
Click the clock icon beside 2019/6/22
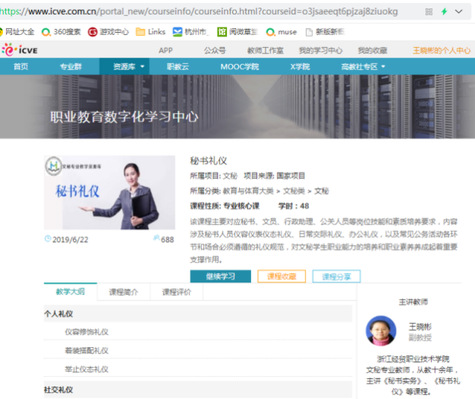tap(48, 239)
